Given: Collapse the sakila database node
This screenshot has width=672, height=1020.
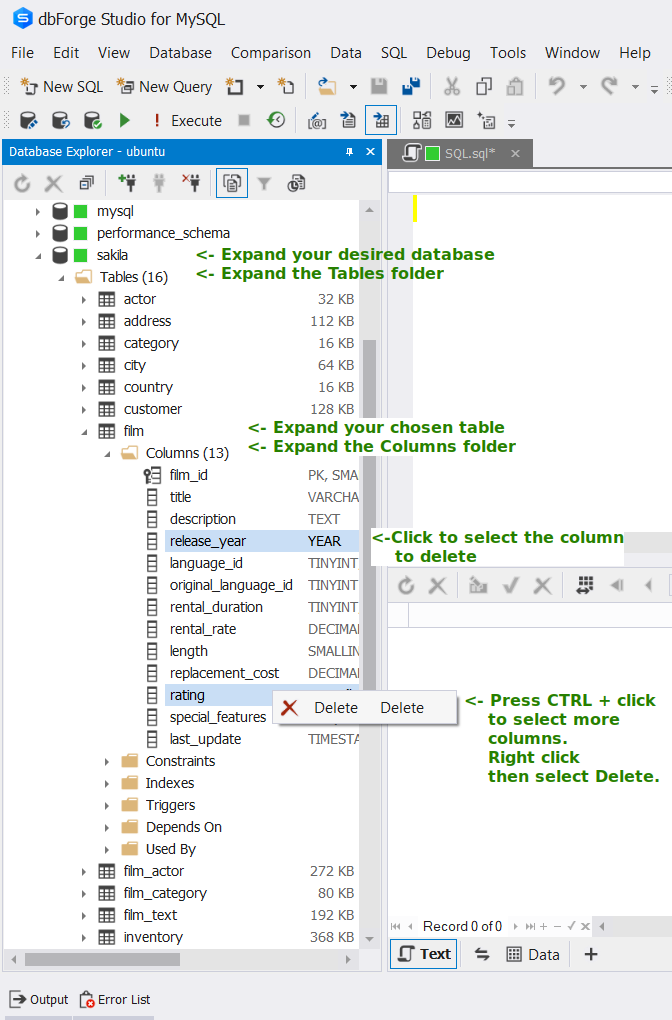Looking at the screenshot, I should 38,256.
